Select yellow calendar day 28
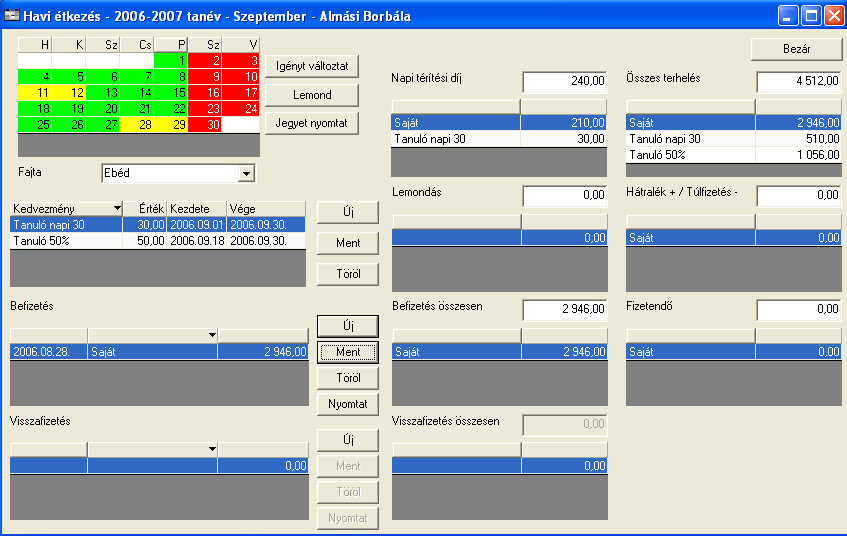The image size is (847, 536). [x=137, y=125]
